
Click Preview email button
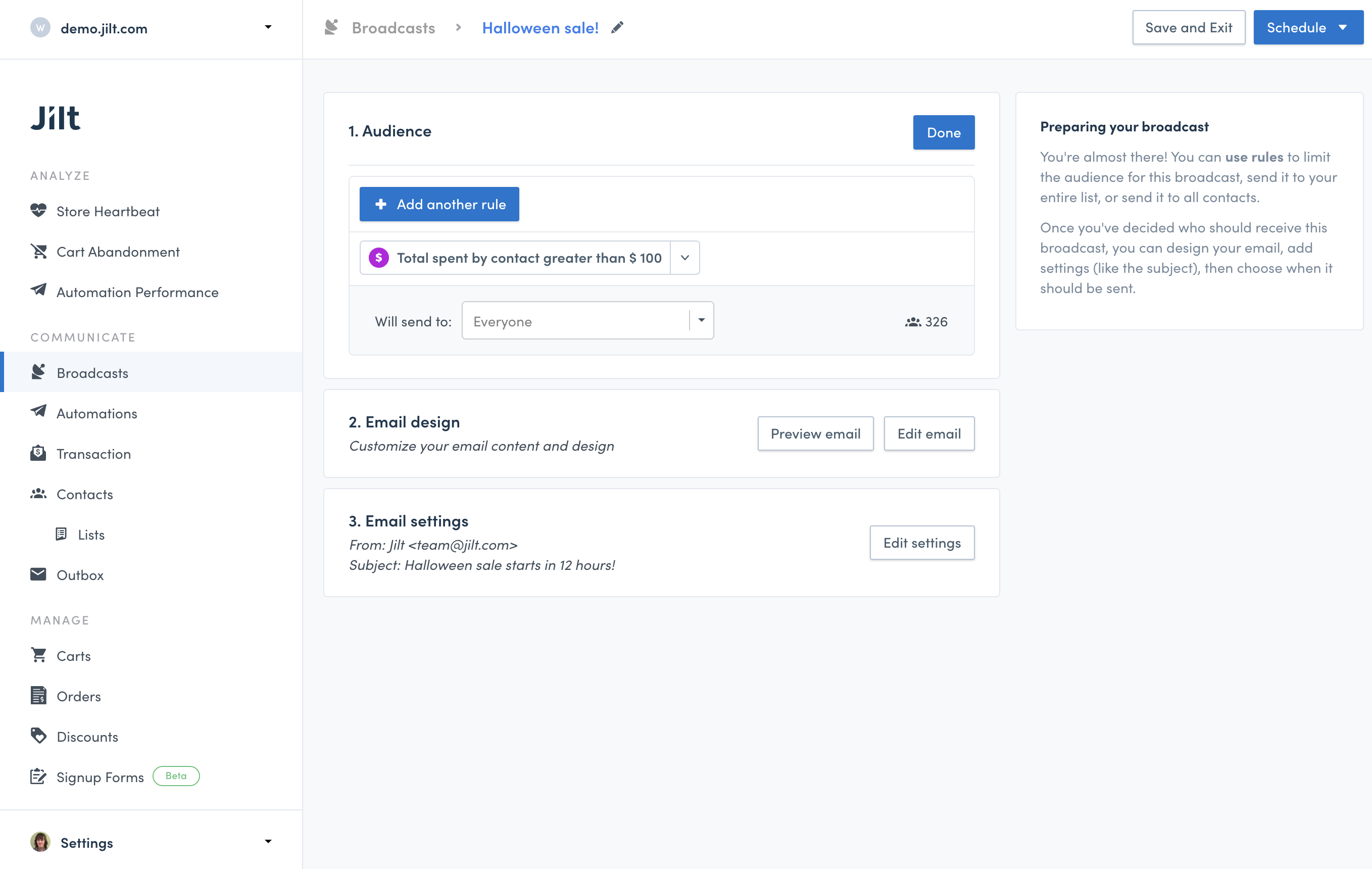[x=815, y=434]
